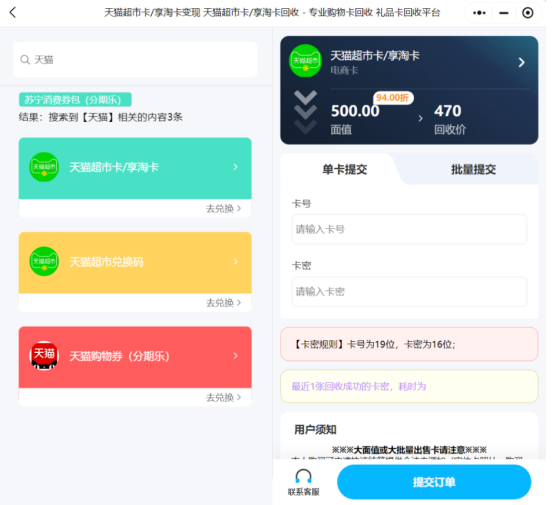This screenshot has height=505, width=554.
Task: Select the 苏宁消费券包 (分期乐) tag
Action: click(75, 100)
